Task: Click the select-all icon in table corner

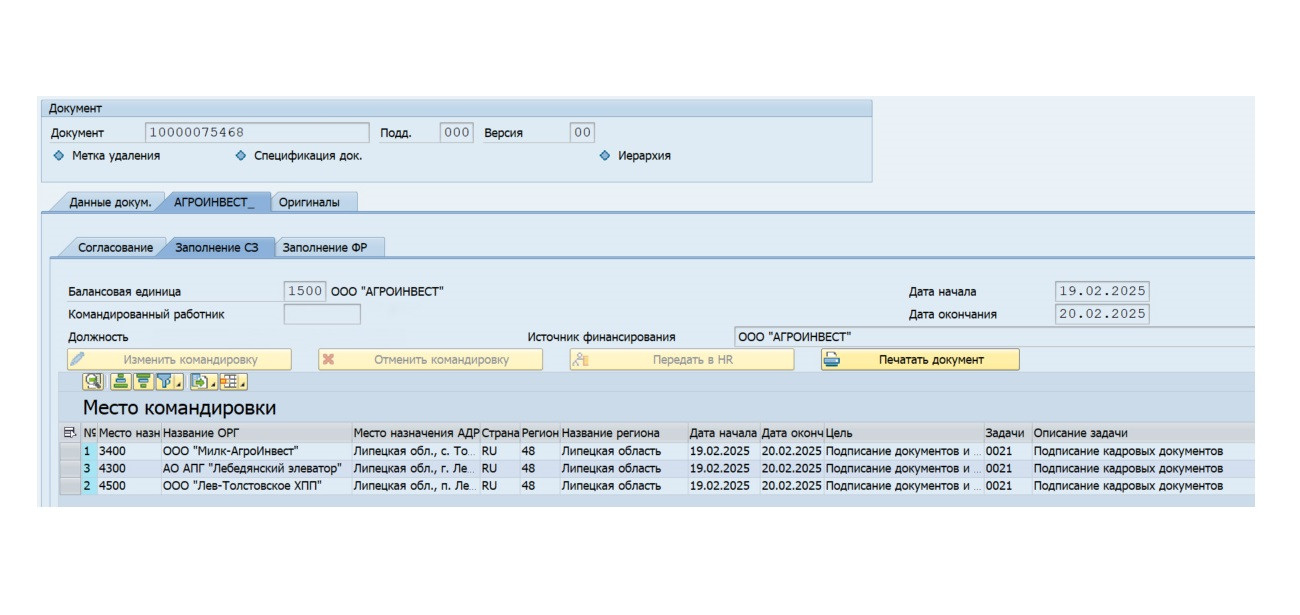Action: (x=69, y=433)
